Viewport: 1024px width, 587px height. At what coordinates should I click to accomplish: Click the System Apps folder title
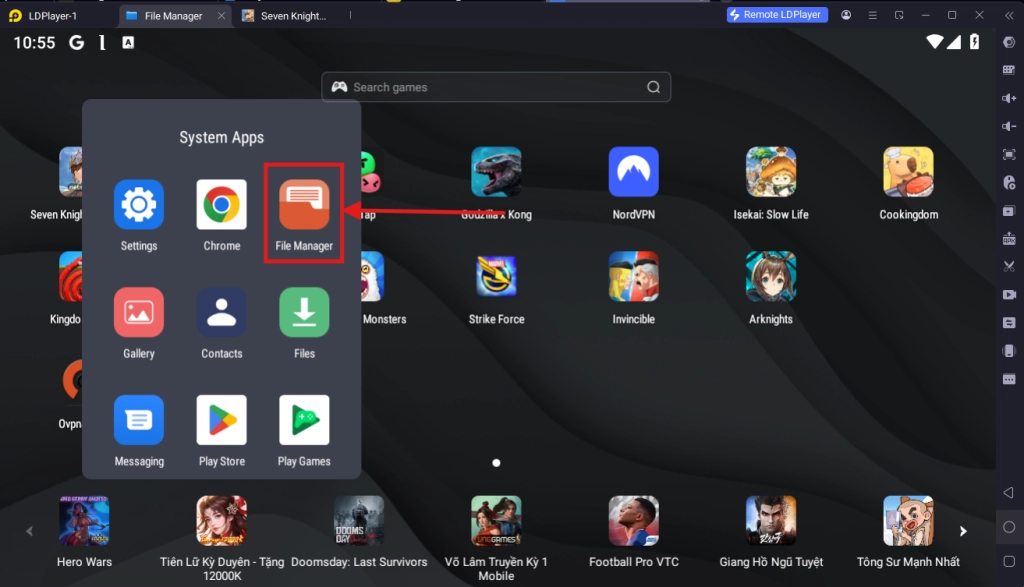click(x=221, y=137)
